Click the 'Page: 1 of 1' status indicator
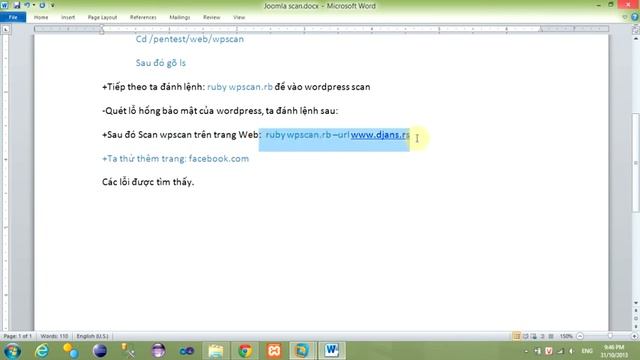This screenshot has width=640, height=360. click(18, 336)
